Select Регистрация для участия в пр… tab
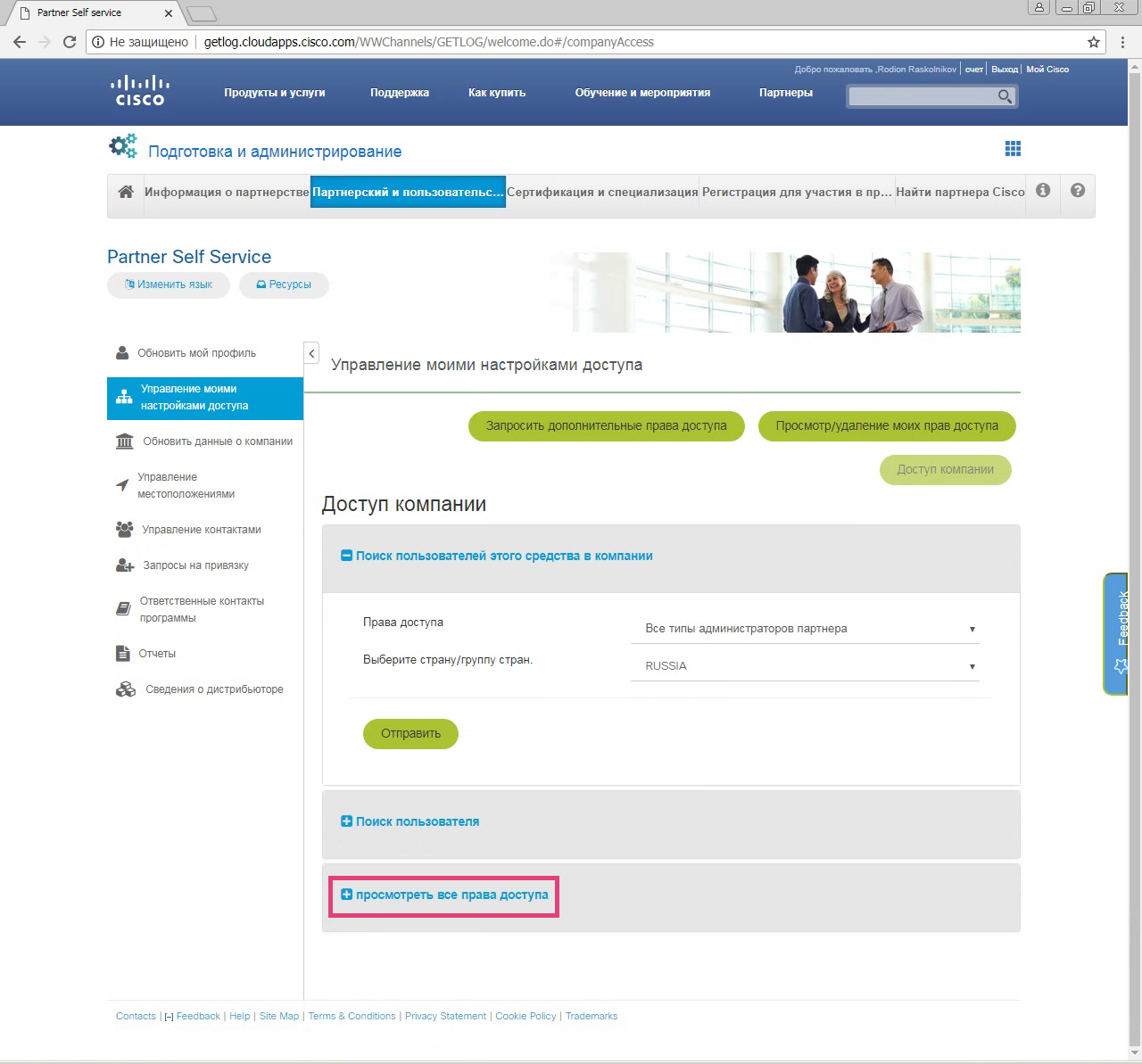This screenshot has width=1142, height=1064. [797, 192]
